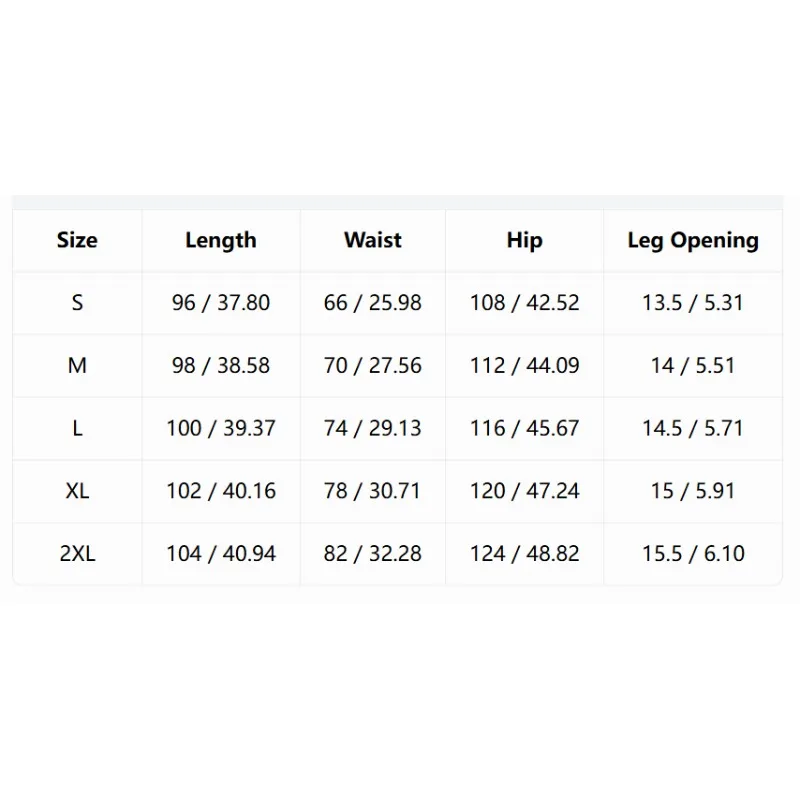Click the 102 / 40.16 length cell
800x800 pixels.
coord(221,491)
